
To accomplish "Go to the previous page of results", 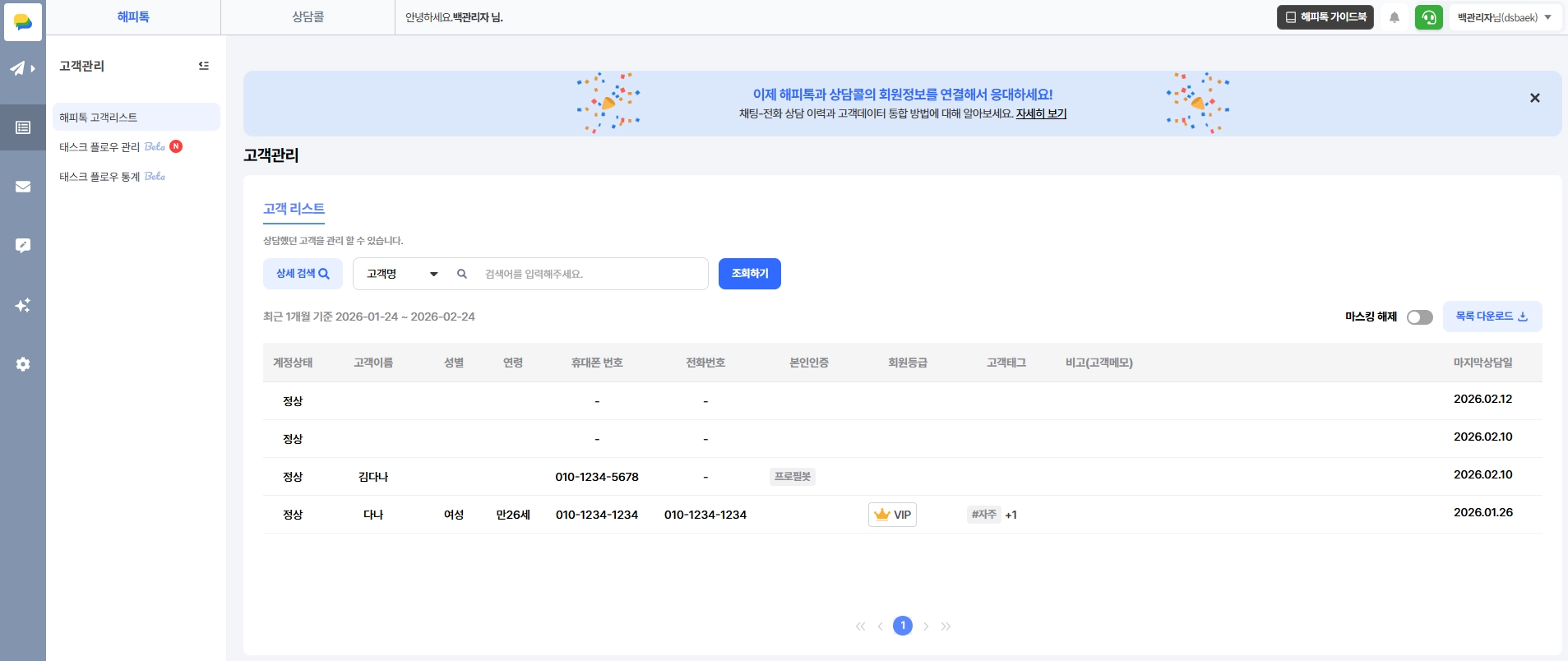I will [x=880, y=626].
